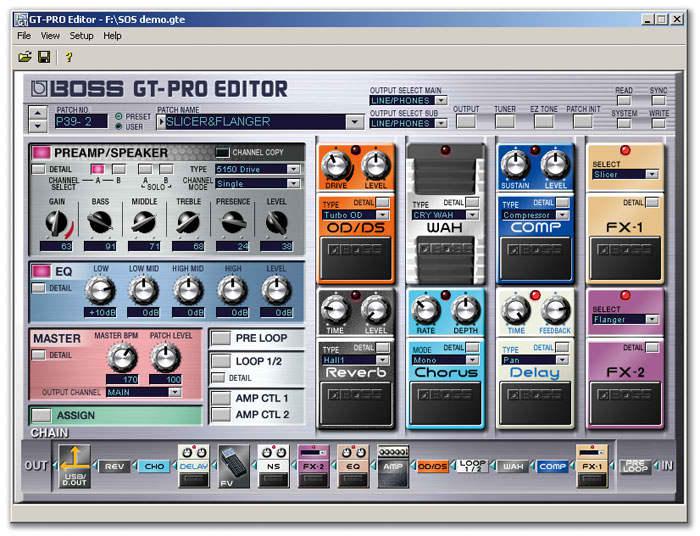
Task: Open Reverb type Hall1 dropdown
Action: [382, 360]
